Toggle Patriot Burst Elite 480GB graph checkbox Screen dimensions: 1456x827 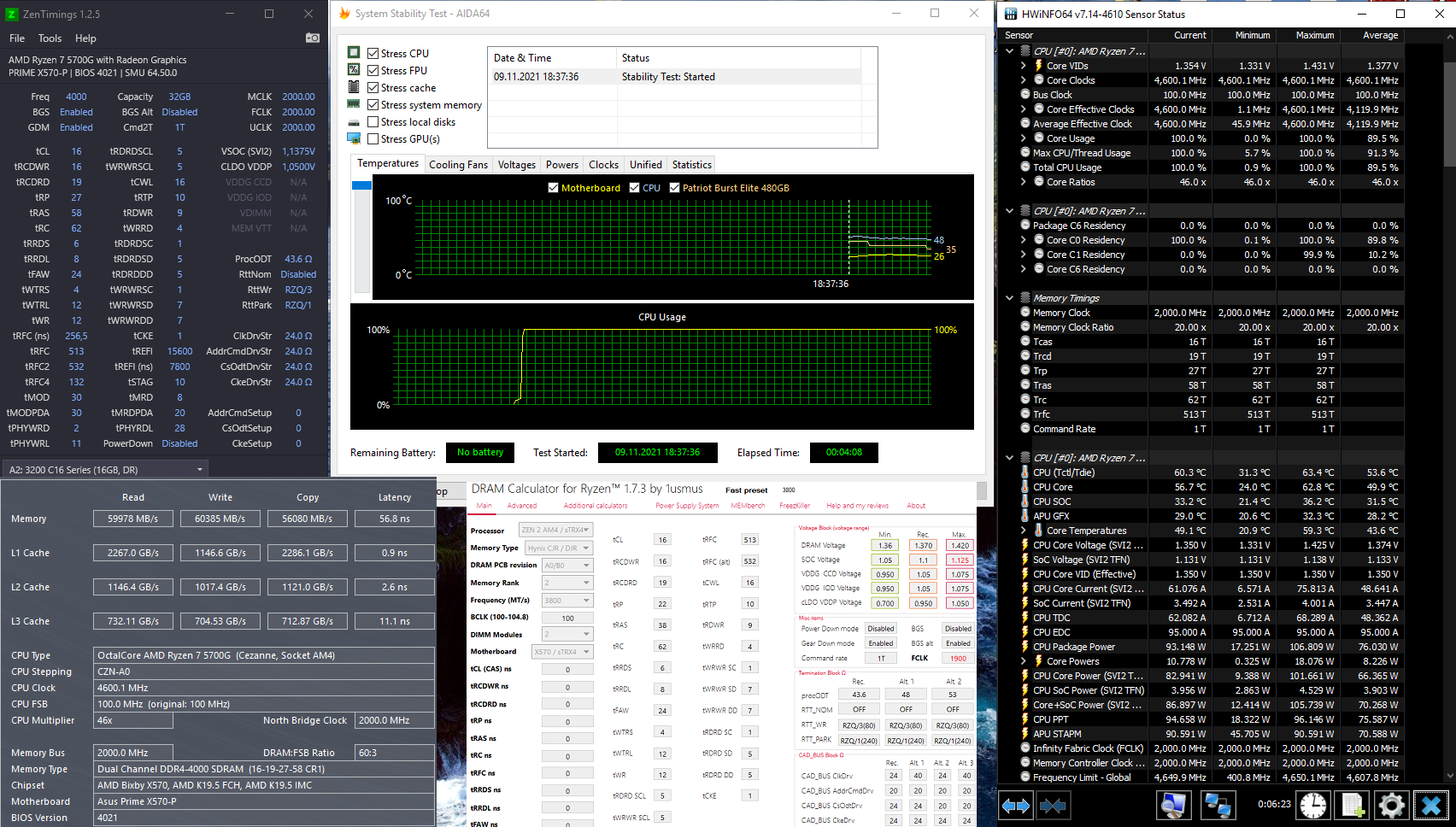674,188
